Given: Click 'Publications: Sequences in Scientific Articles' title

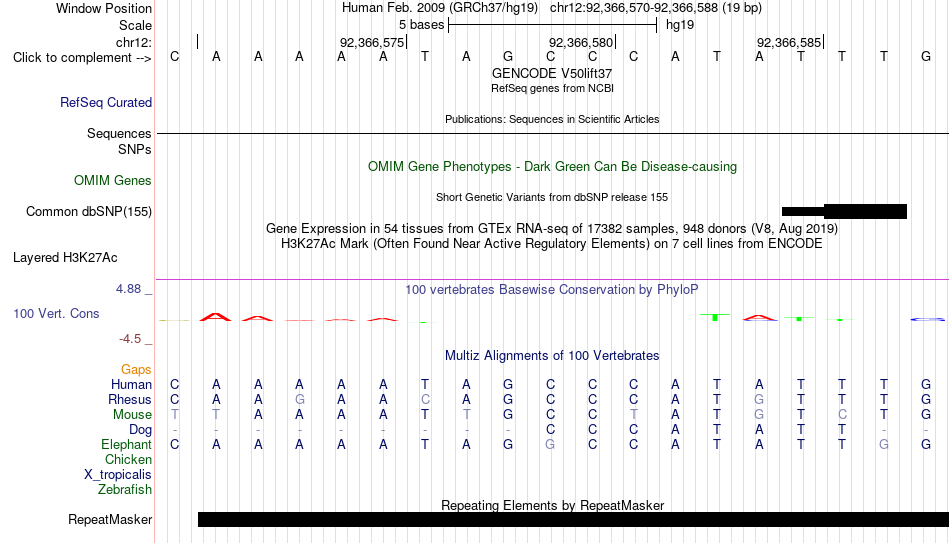Looking at the screenshot, I should [x=552, y=119].
